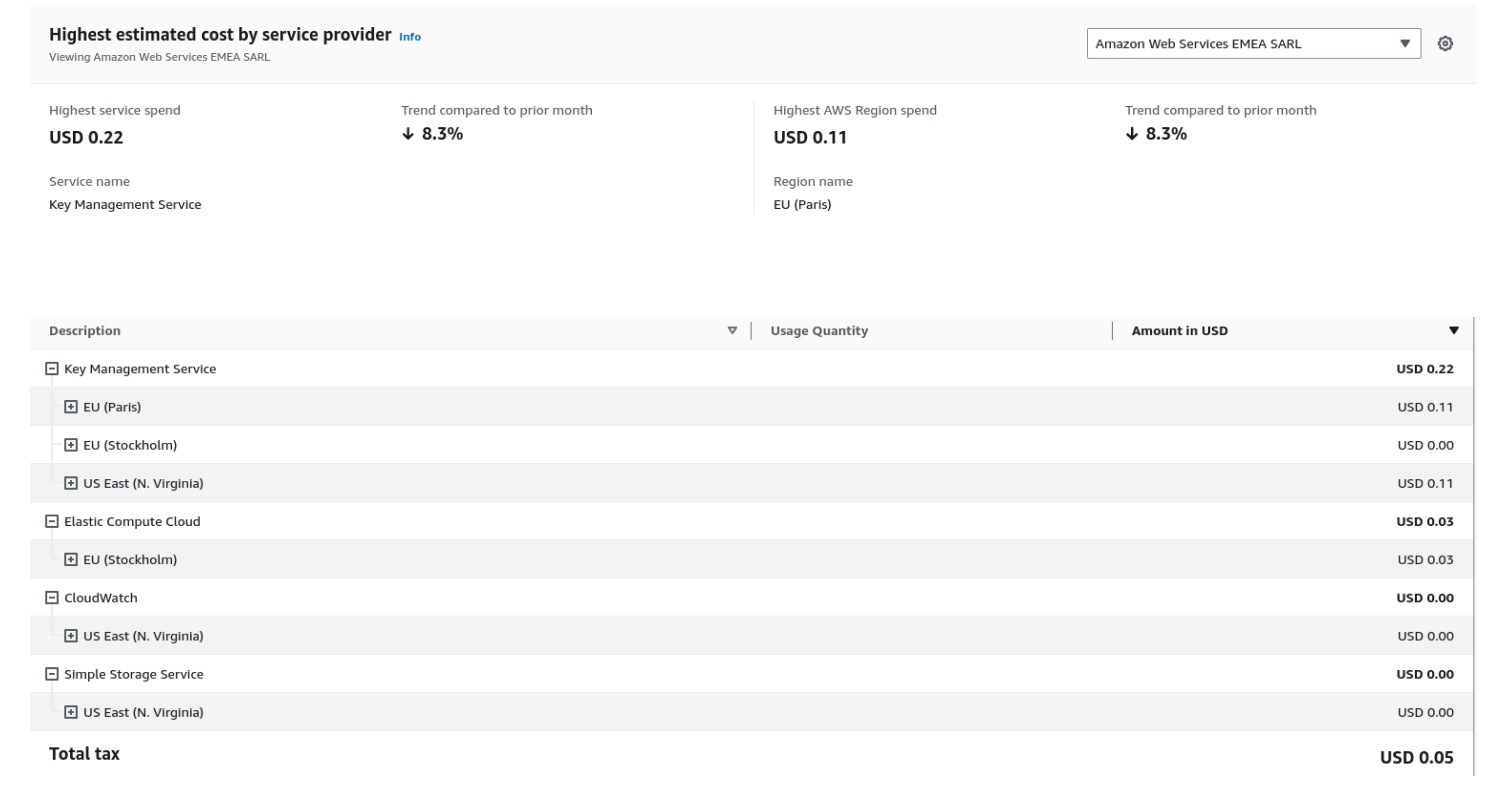Select the Key Management Service row label
Viewport: 1486px width, 802px height.
click(x=140, y=369)
